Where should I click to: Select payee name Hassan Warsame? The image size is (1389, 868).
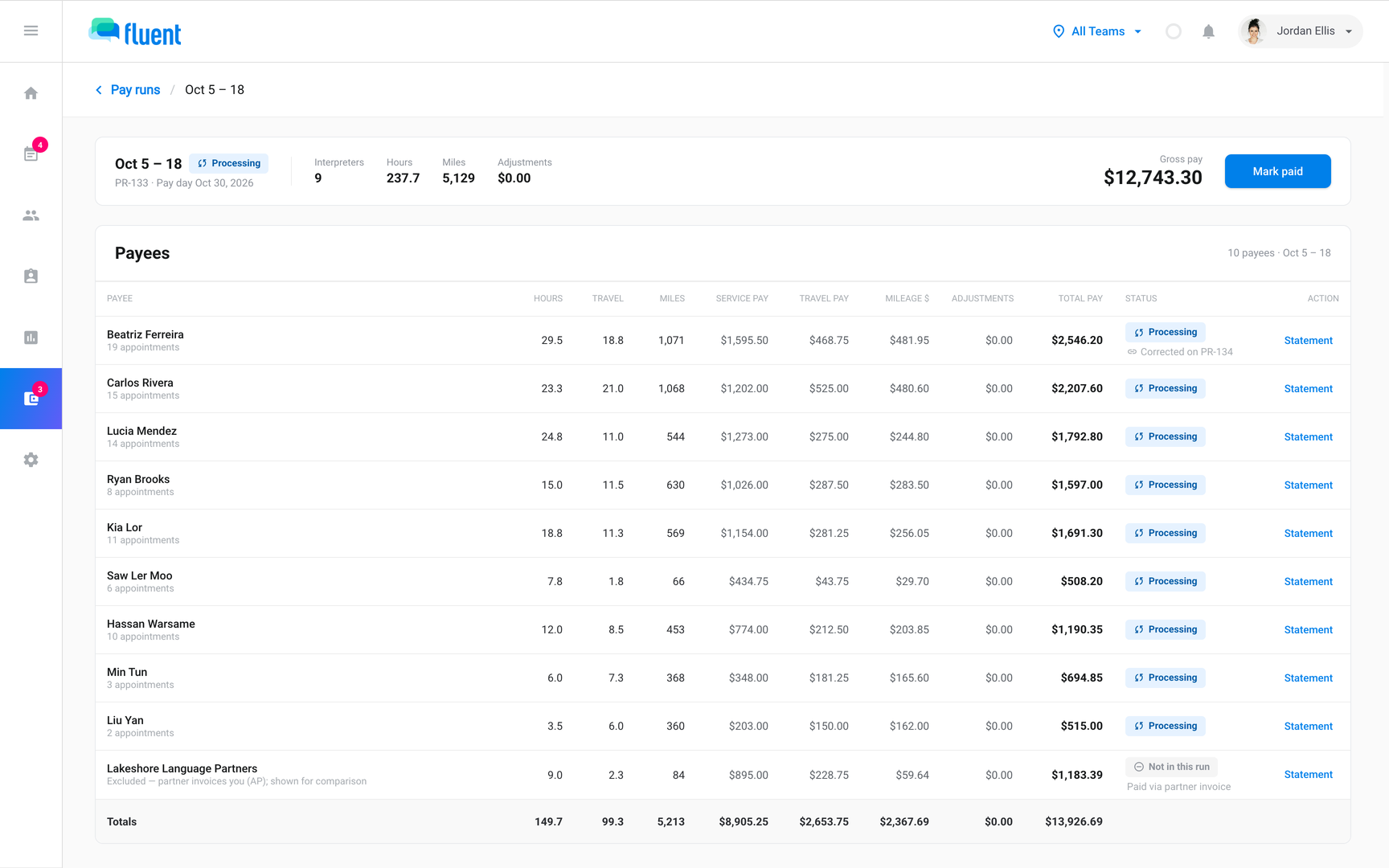151,624
